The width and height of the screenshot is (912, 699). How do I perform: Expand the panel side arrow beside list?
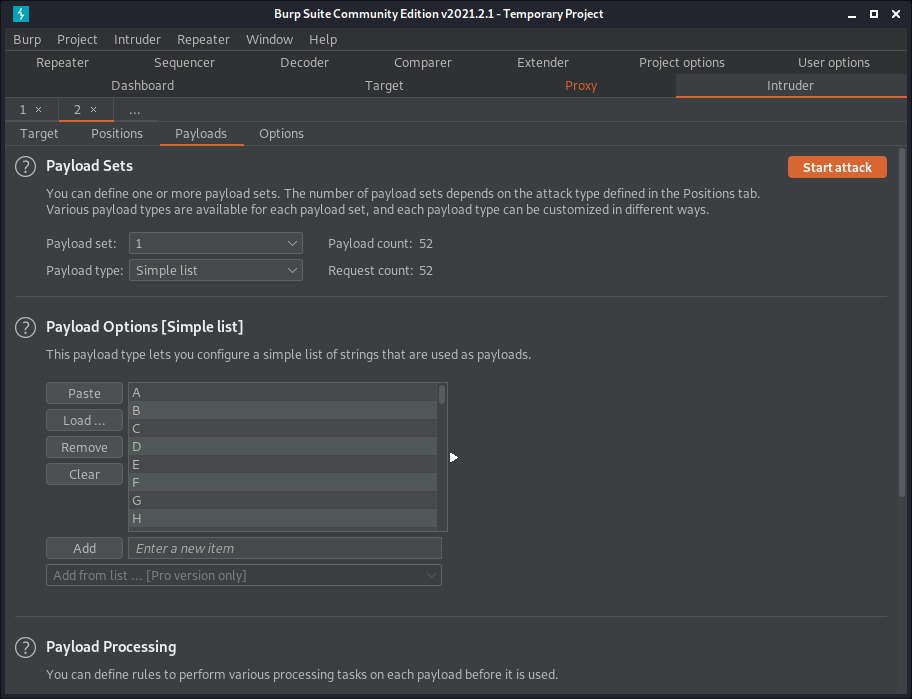(x=454, y=458)
